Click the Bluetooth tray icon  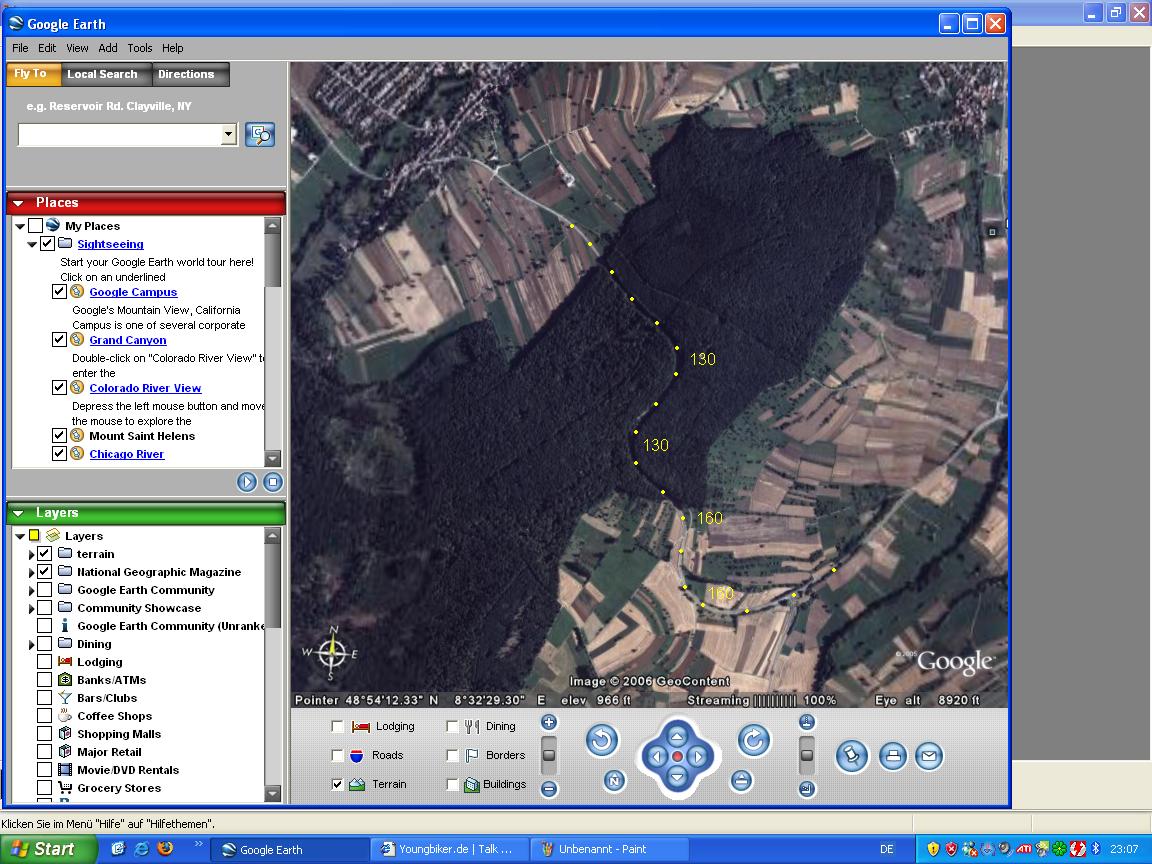pos(1095,849)
